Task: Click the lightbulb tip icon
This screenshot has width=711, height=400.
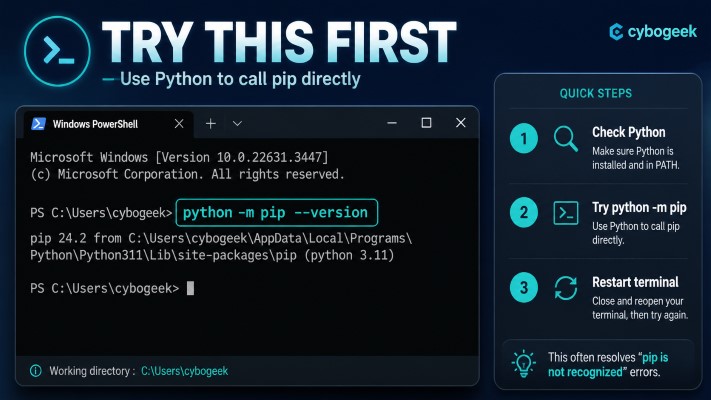Action: (524, 364)
